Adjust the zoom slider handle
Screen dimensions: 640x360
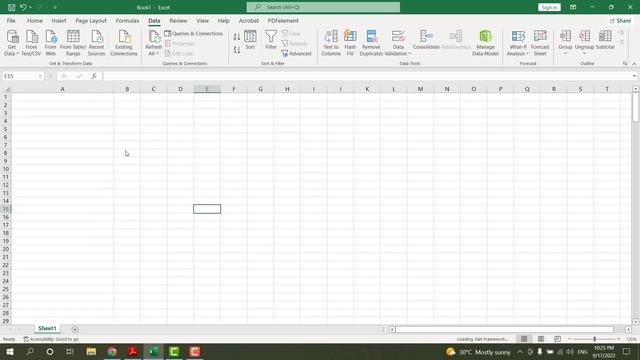click(x=595, y=339)
